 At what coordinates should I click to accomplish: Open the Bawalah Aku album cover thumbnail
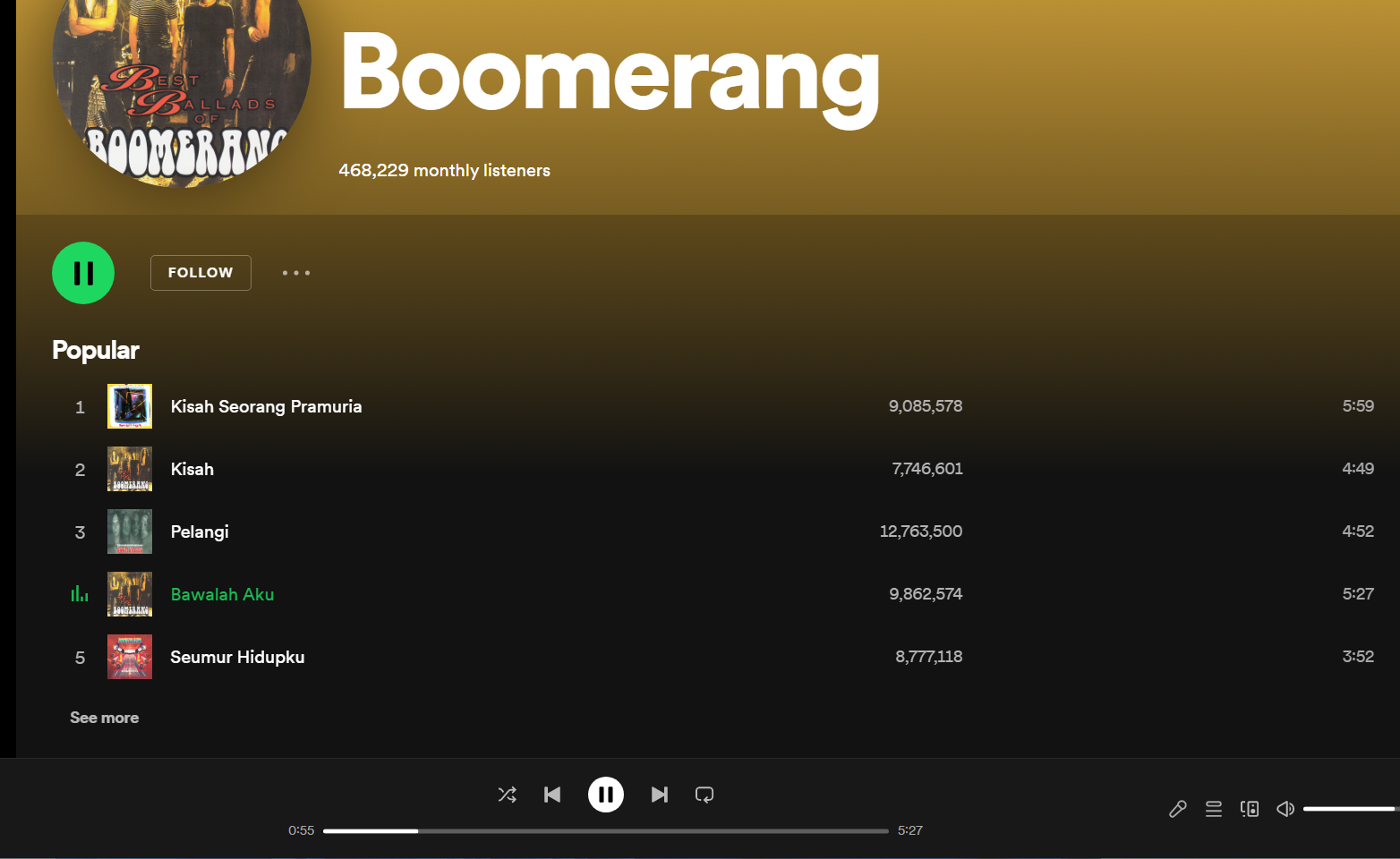[130, 594]
